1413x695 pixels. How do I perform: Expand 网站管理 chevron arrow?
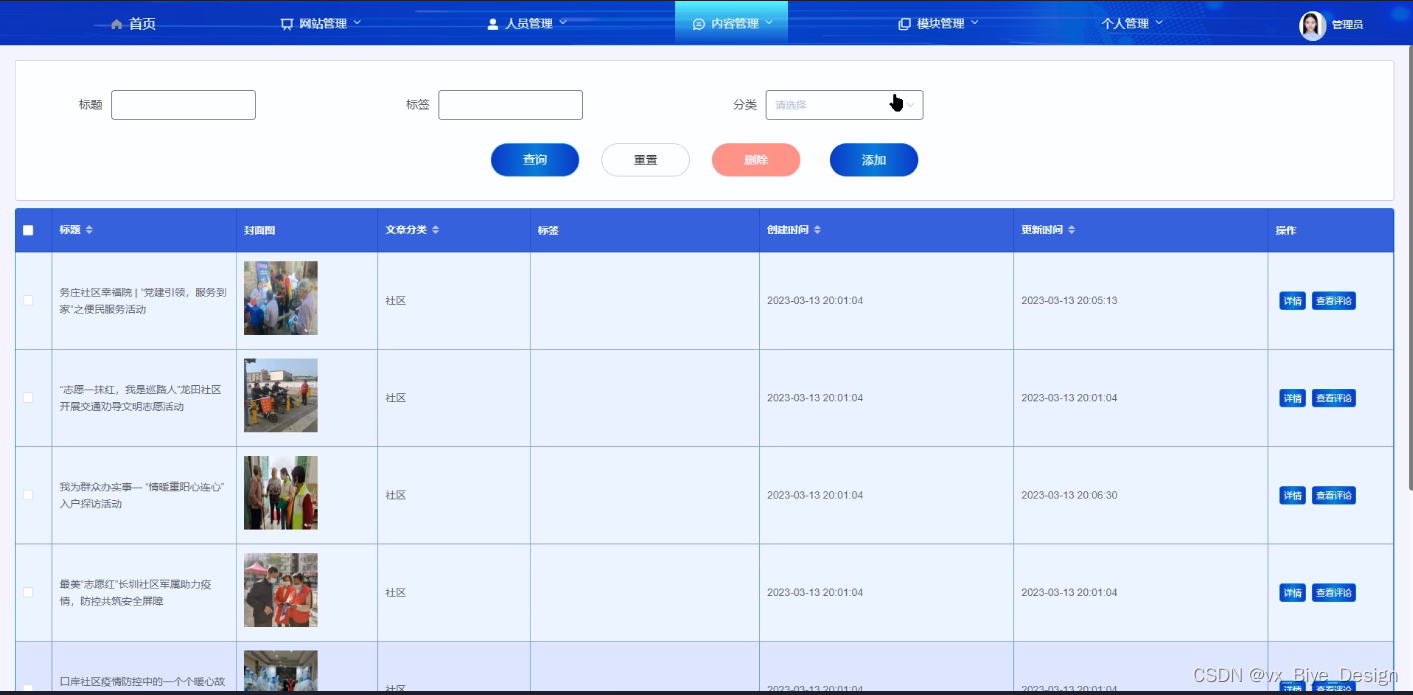(357, 22)
